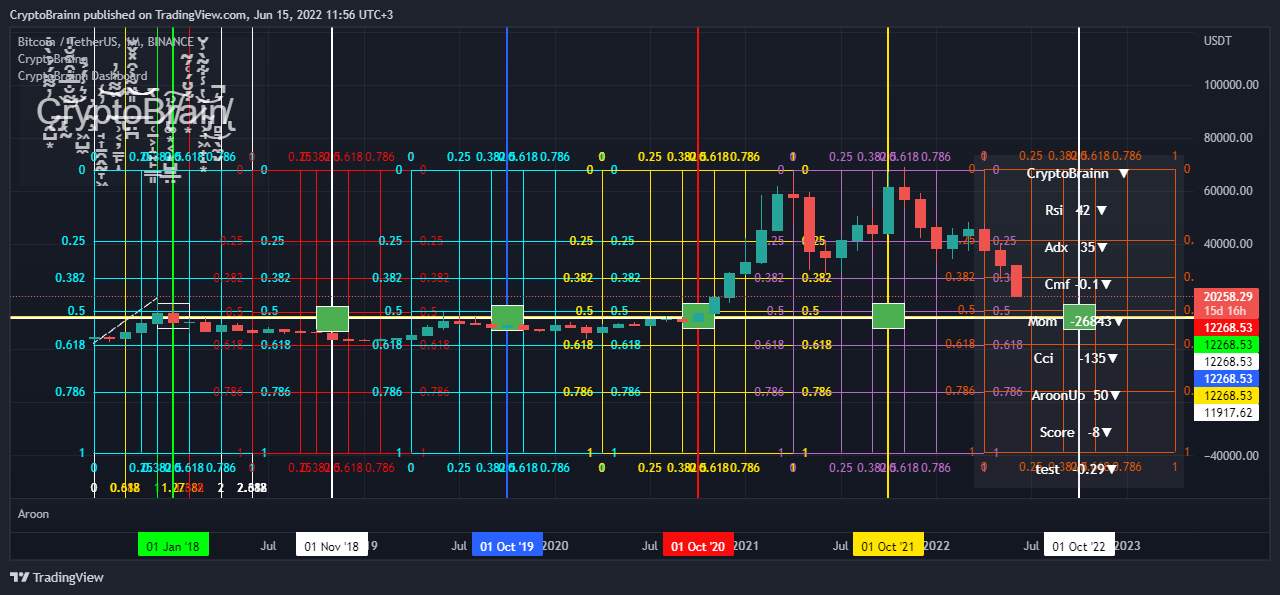Select the 01 Jan '18 date marker
This screenshot has height=595, width=1280.
tap(173, 547)
